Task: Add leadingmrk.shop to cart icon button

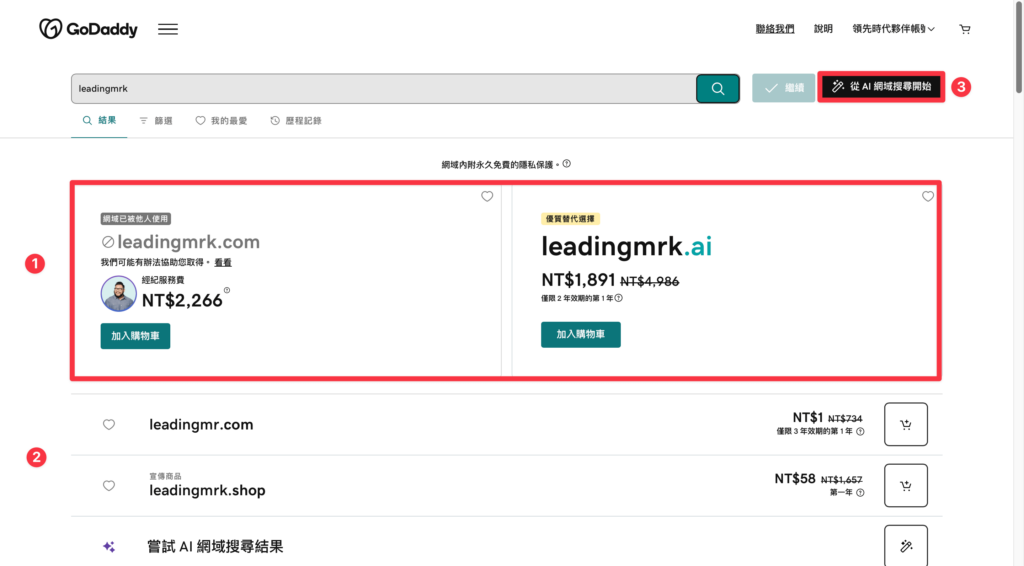Action: [x=906, y=486]
